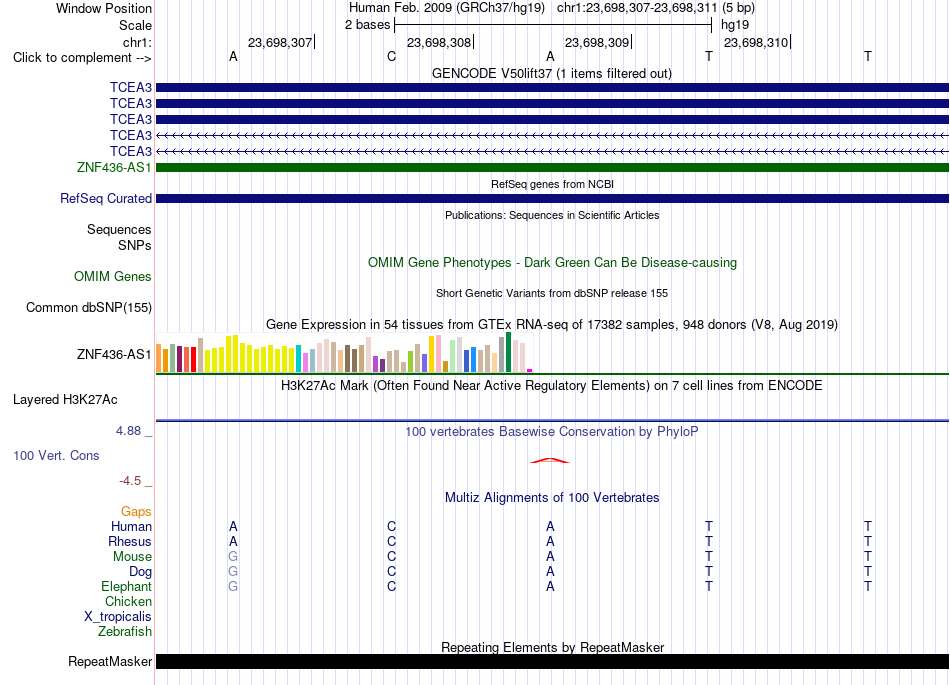Select the 'Dog' alignment species label

coord(140,572)
